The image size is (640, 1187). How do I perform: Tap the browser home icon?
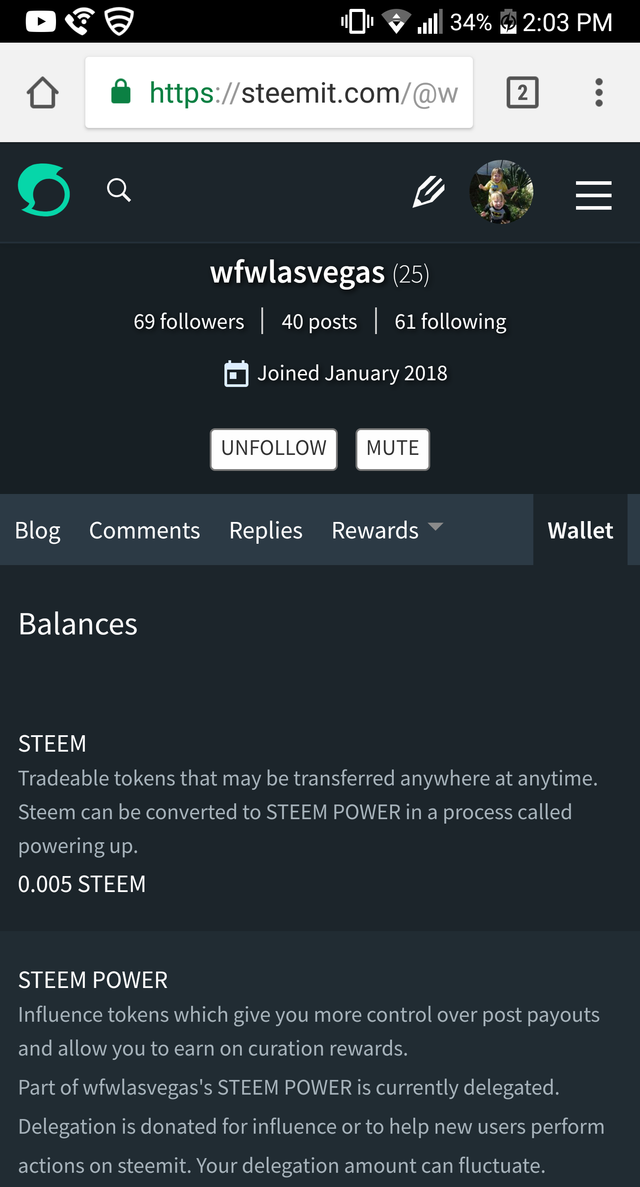[x=42, y=93]
